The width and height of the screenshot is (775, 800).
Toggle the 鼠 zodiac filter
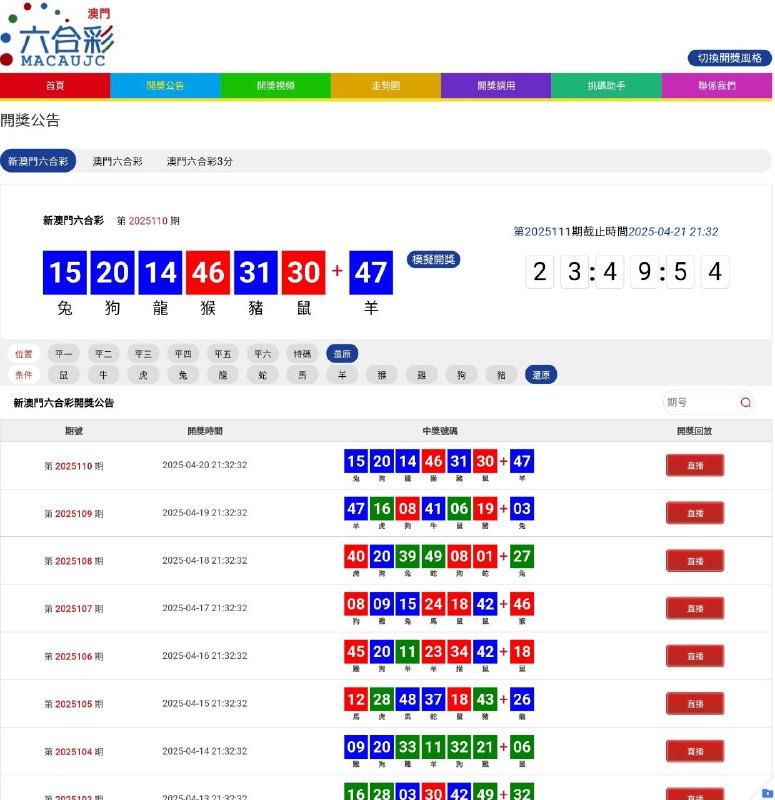pyautogui.click(x=63, y=375)
